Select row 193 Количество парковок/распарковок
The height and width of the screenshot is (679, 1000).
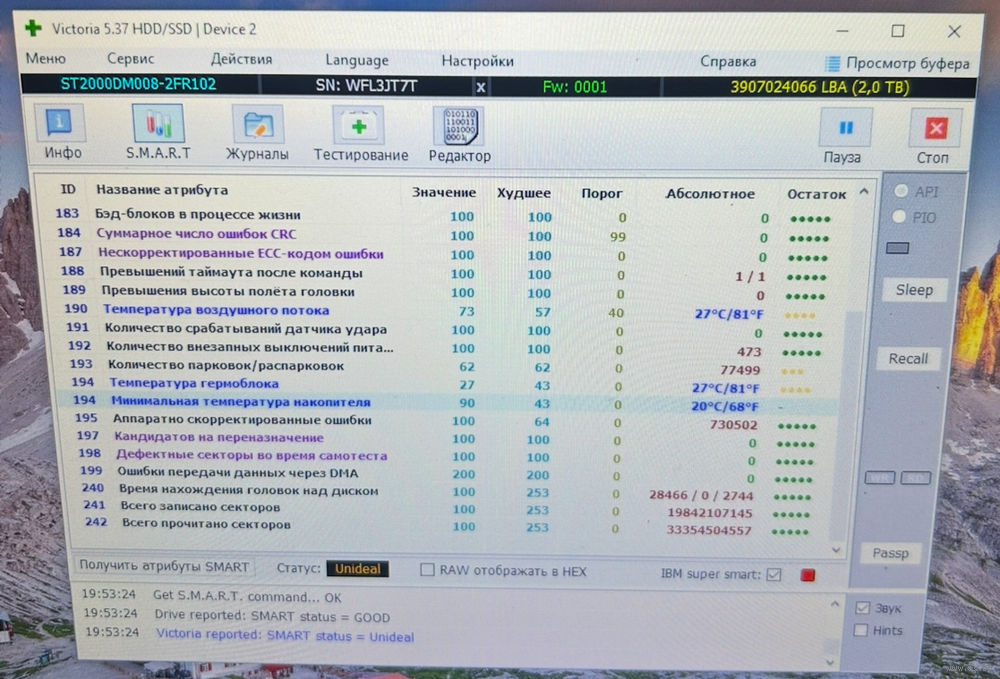446,367
